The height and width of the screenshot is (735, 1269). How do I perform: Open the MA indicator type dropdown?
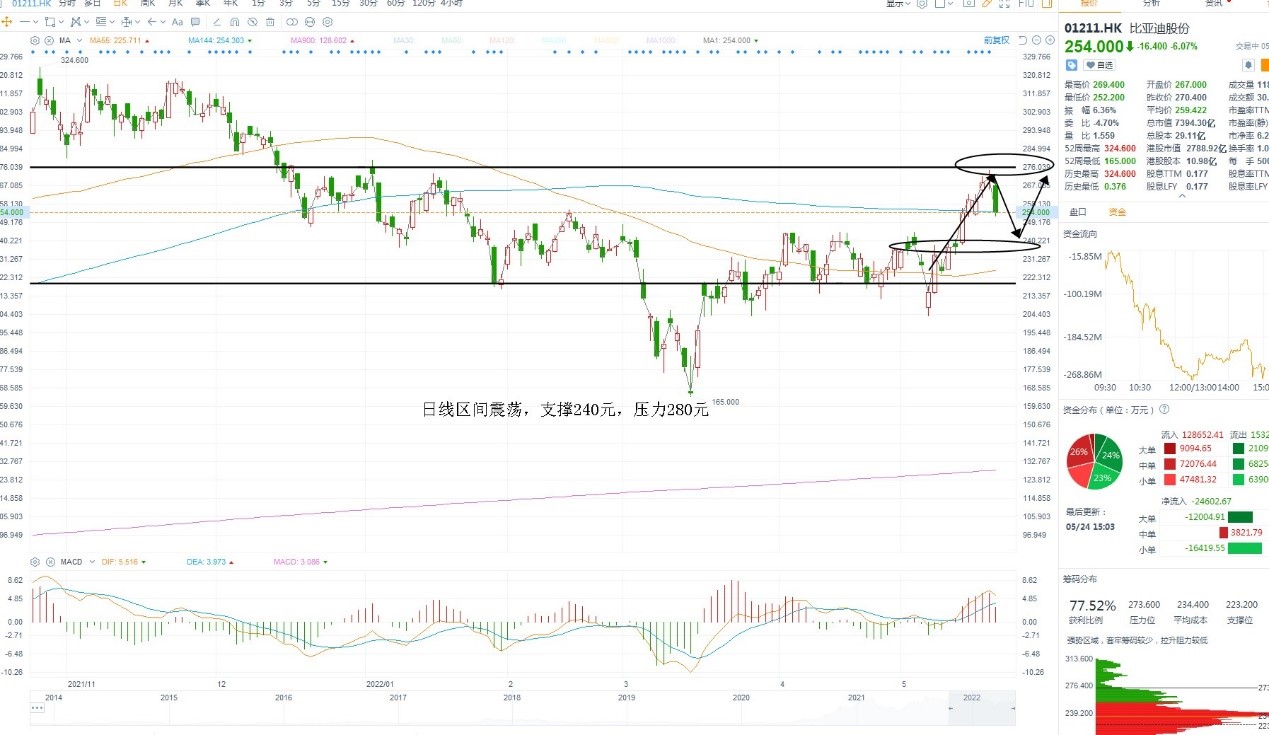(x=79, y=41)
